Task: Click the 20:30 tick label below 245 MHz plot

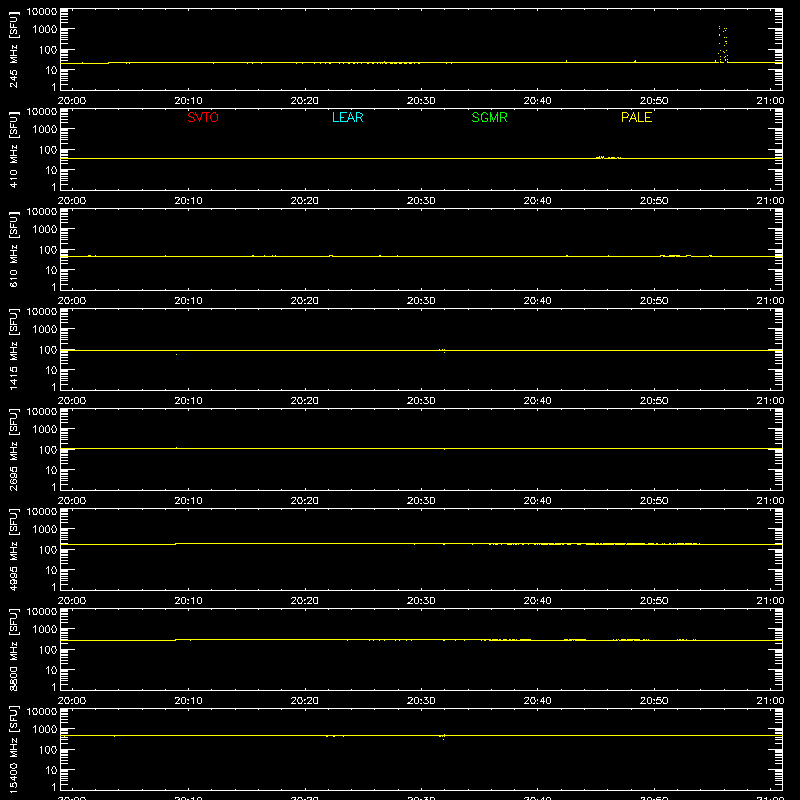Action: pos(421,101)
